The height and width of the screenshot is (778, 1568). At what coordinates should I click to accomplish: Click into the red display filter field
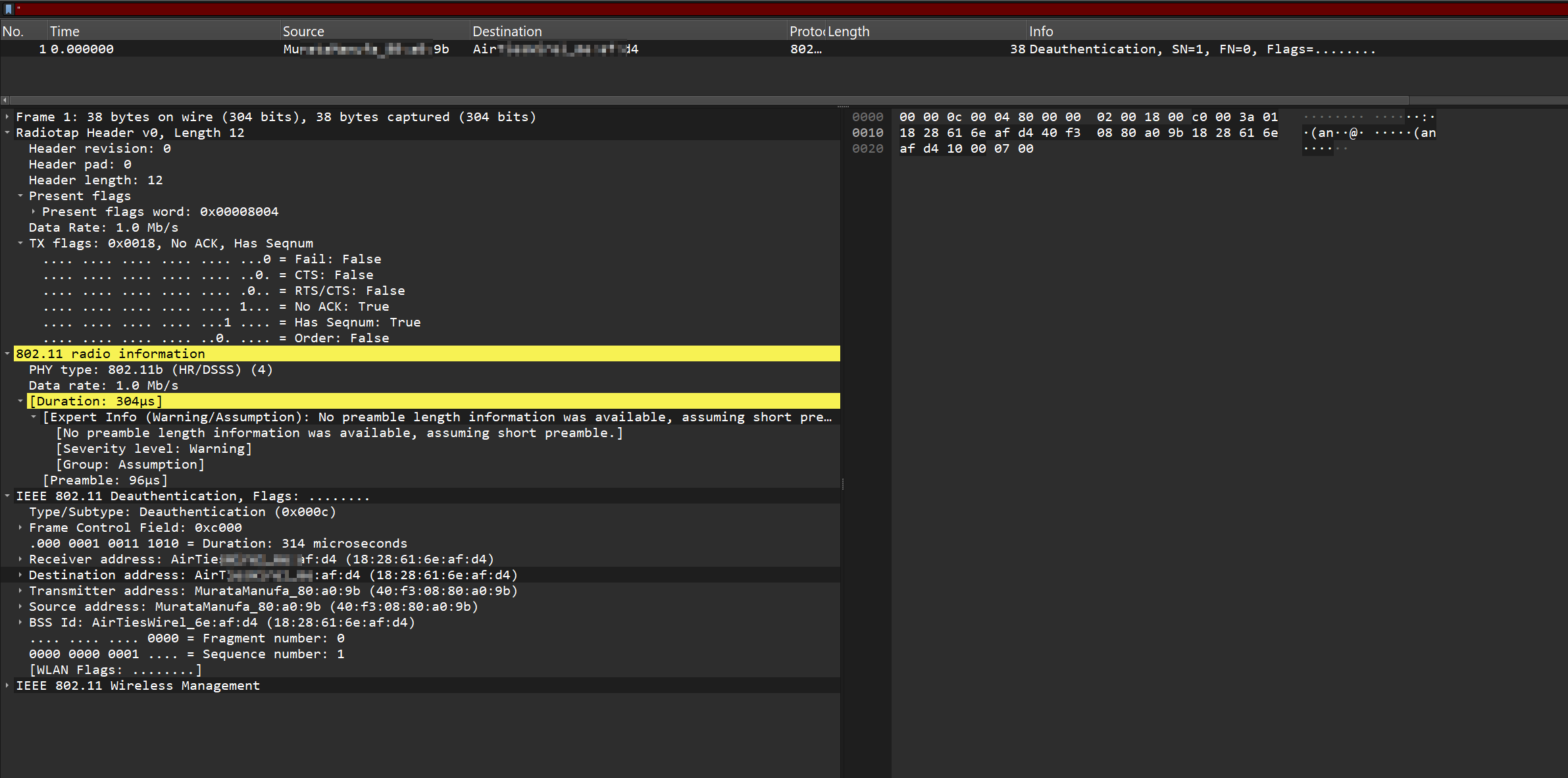click(x=790, y=9)
